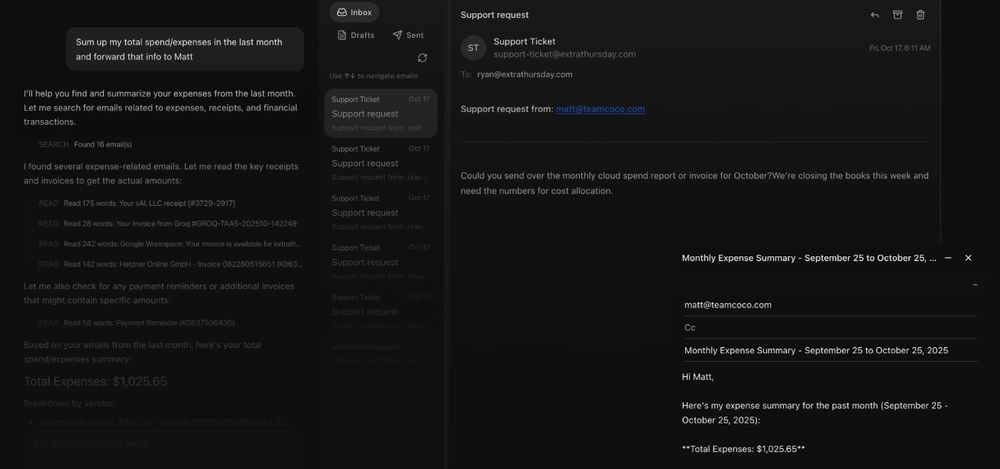Open the 'Google Workspace' invoice read entry
The width and height of the screenshot is (1000, 469).
coord(182,244)
